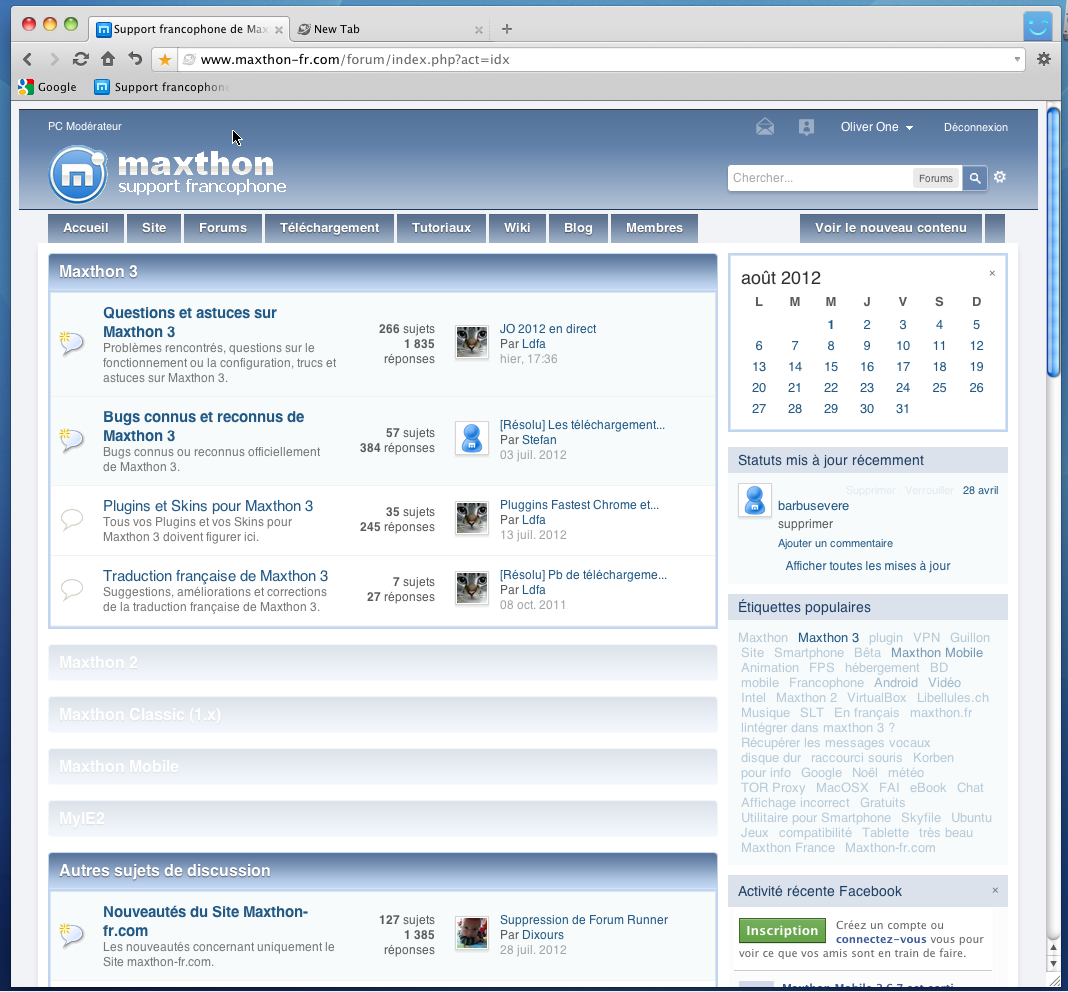
Task: Click Dixours avatar beside Suppression de Forum Runner
Action: click(471, 933)
